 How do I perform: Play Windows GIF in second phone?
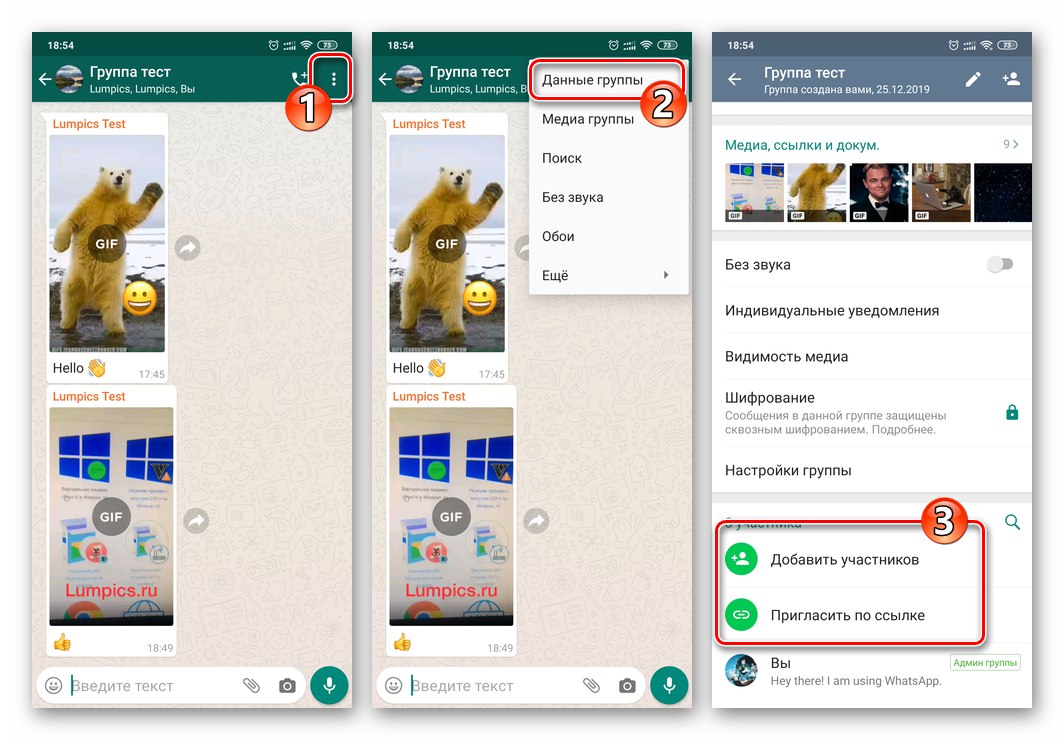pos(451,516)
